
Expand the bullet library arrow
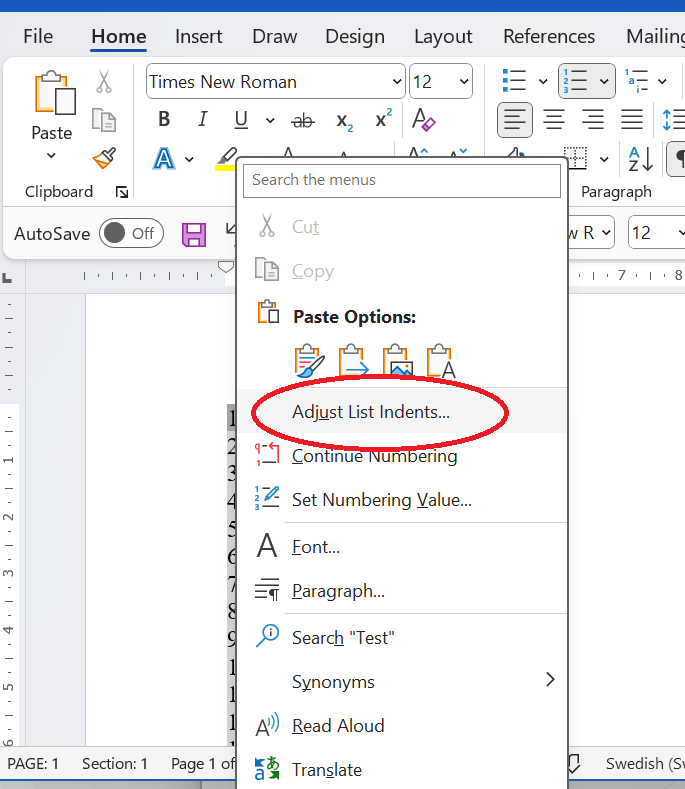click(543, 82)
